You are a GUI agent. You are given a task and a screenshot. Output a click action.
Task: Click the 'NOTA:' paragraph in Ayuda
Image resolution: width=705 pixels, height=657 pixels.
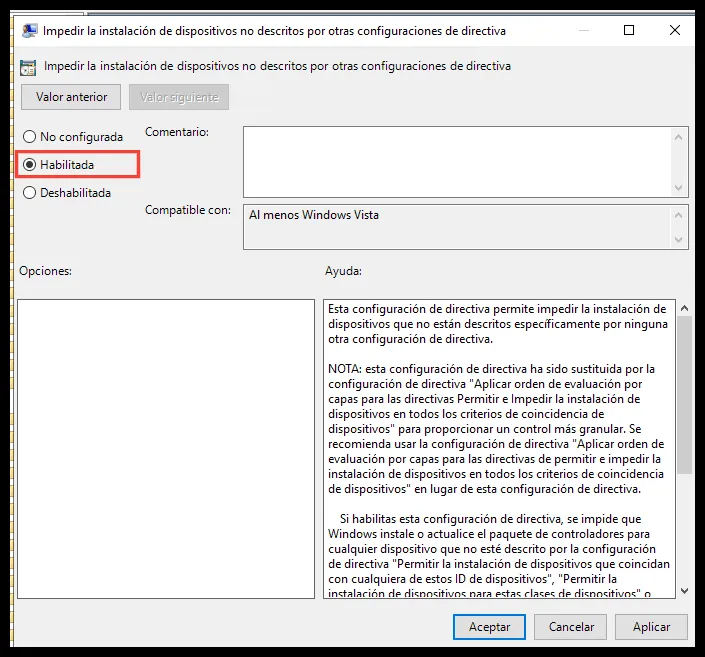point(496,429)
